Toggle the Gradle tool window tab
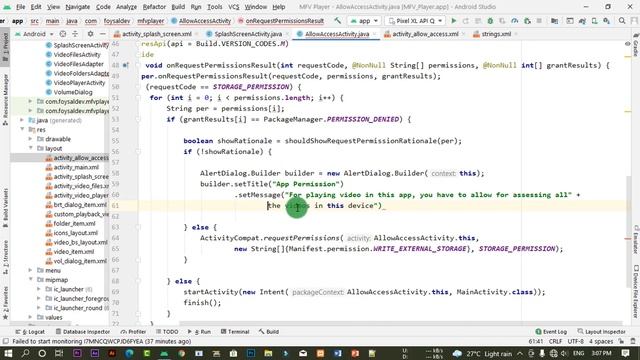The width and height of the screenshot is (640, 360). (x=636, y=46)
